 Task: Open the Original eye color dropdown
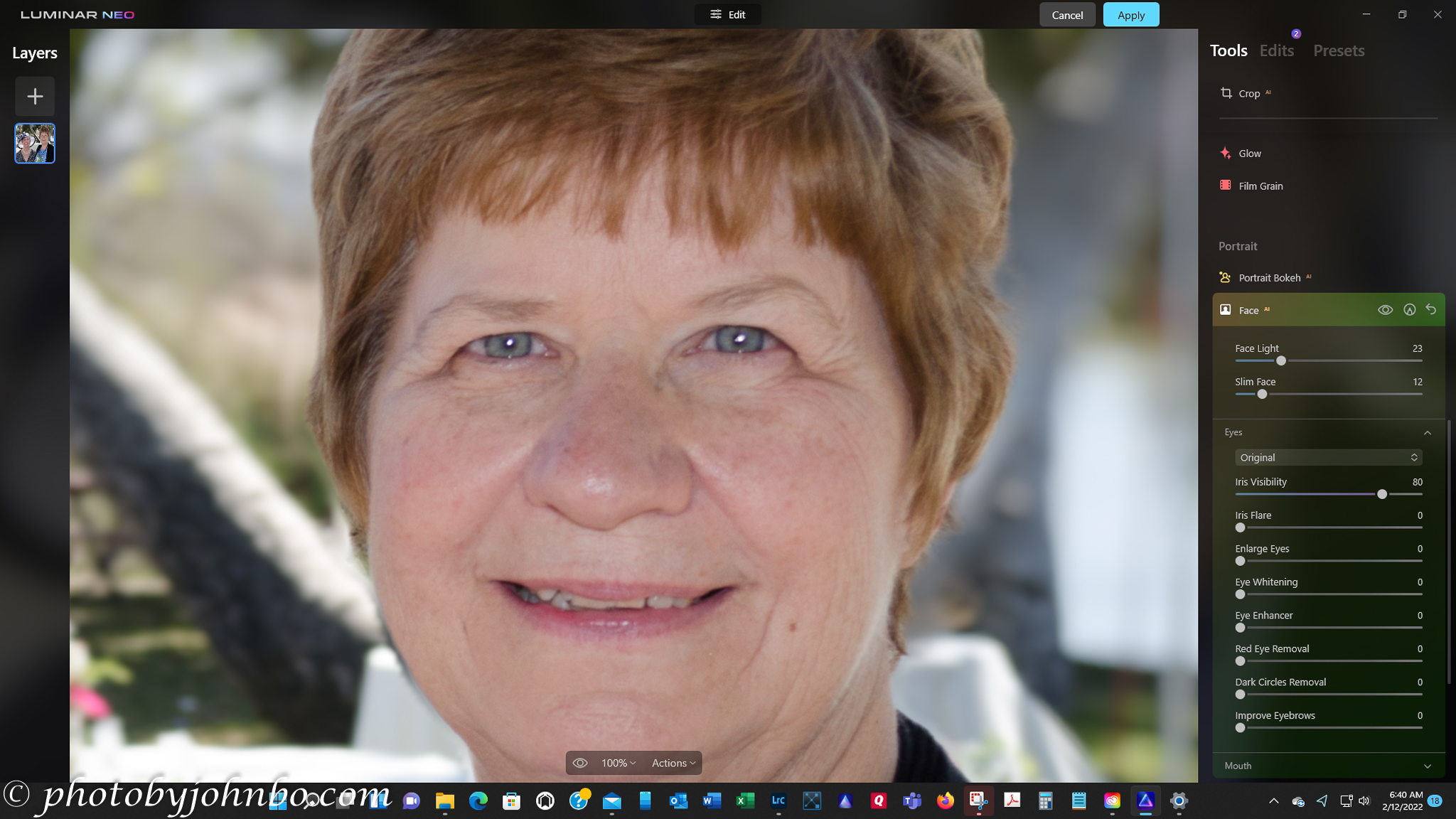tap(1327, 458)
